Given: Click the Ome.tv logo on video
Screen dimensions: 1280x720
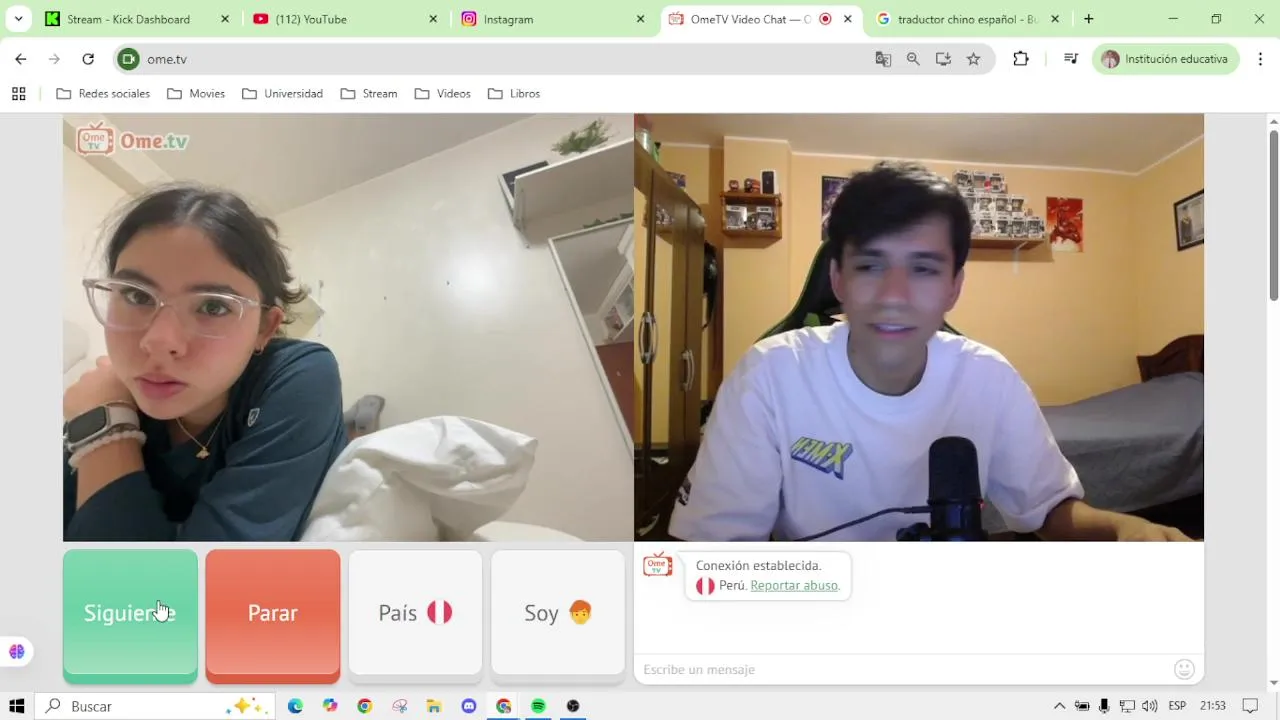Looking at the screenshot, I should tap(133, 140).
